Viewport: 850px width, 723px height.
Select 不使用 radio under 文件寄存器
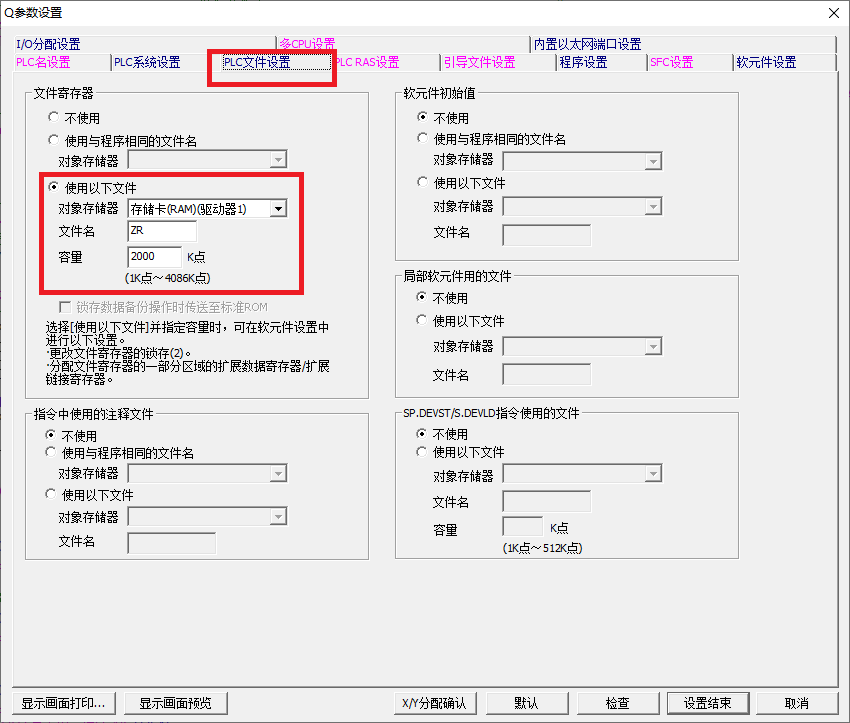click(x=54, y=118)
